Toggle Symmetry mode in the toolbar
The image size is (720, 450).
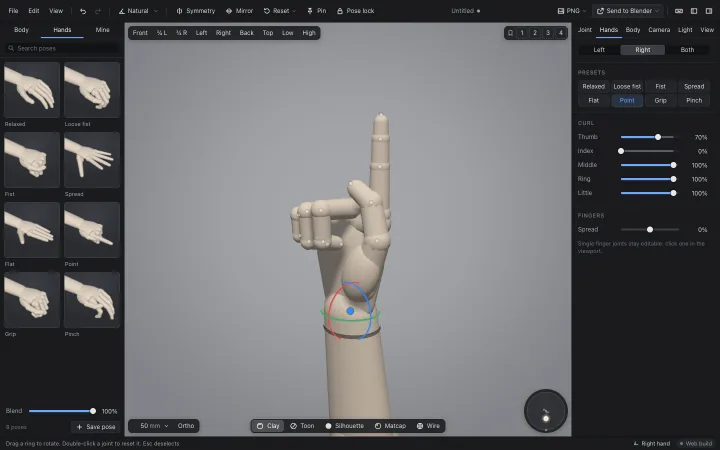196,11
